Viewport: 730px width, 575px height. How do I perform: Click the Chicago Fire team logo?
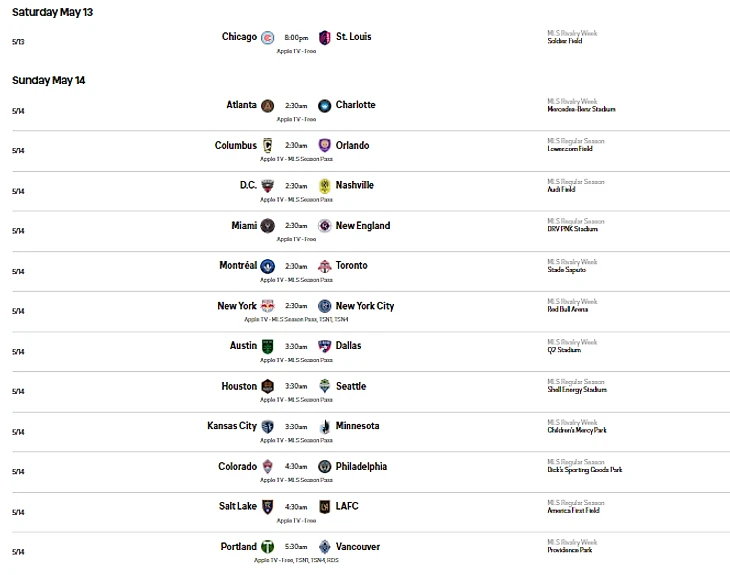point(267,38)
